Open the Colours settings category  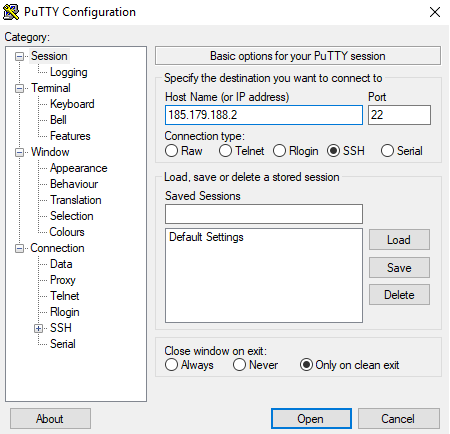point(67,232)
